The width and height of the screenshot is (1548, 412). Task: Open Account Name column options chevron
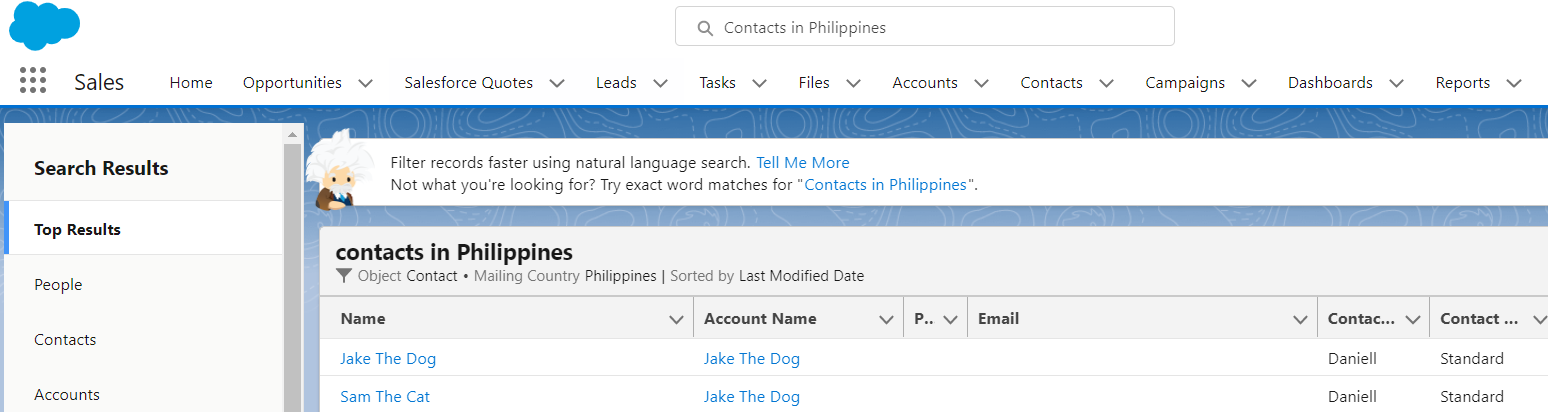886,319
